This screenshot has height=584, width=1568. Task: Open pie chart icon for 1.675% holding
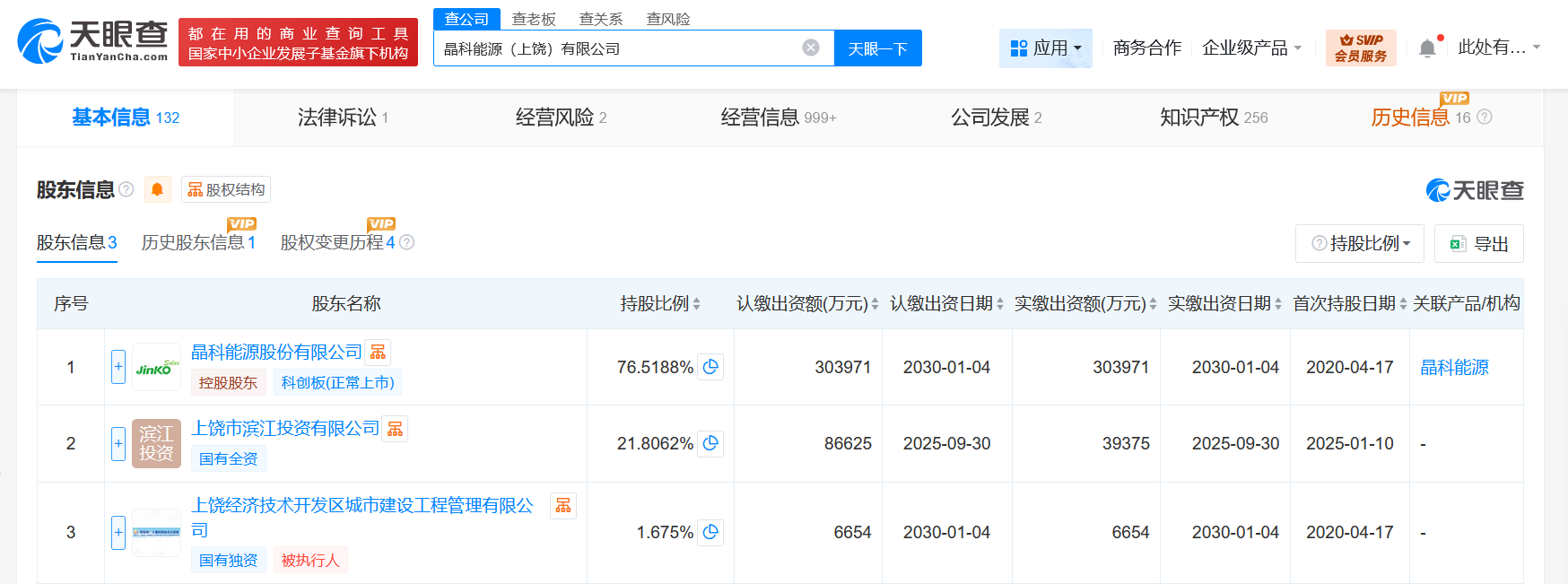(710, 532)
